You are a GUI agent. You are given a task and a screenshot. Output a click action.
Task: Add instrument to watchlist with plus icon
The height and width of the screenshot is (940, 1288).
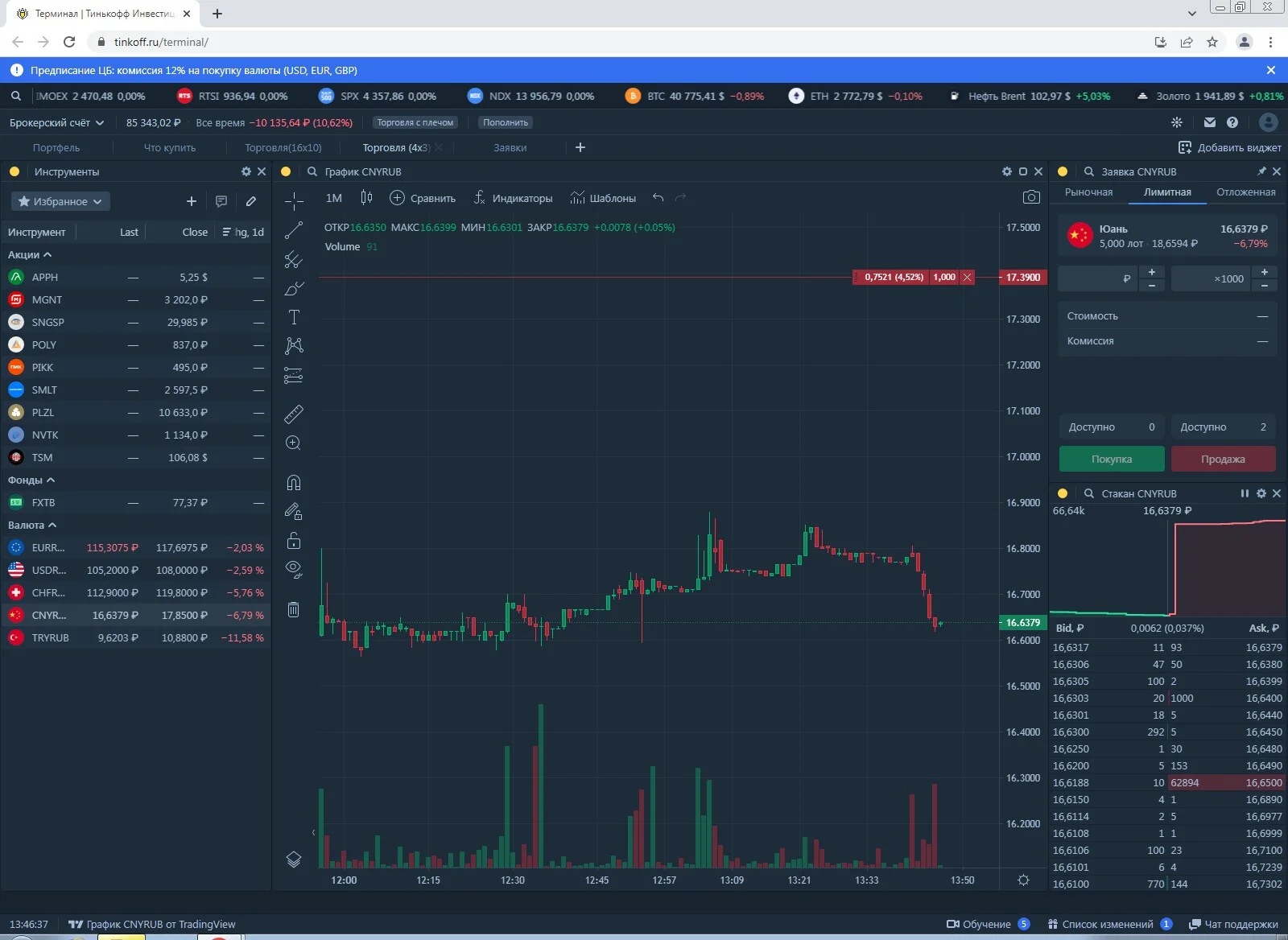(x=192, y=201)
